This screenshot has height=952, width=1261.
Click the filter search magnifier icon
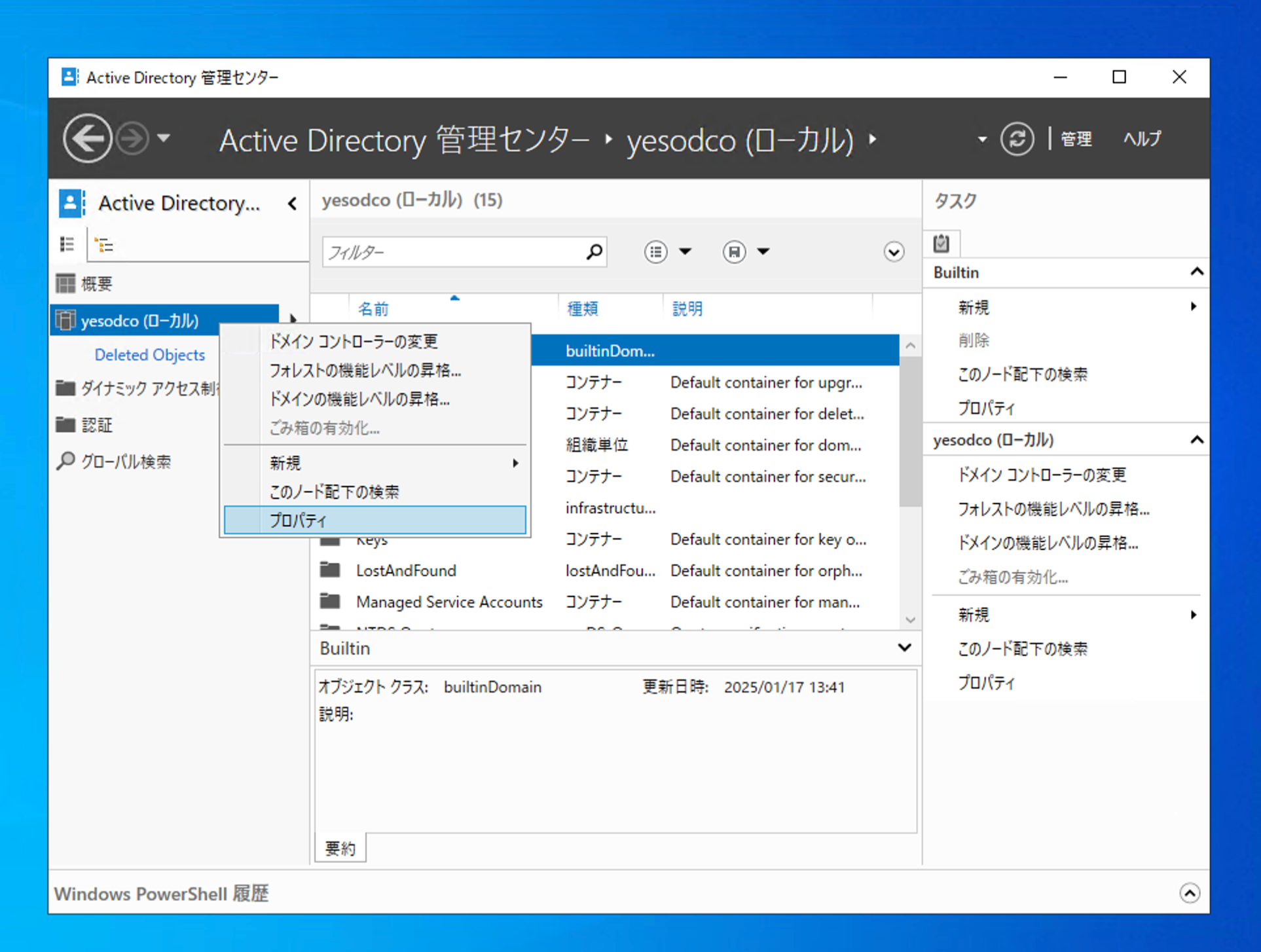tap(594, 251)
